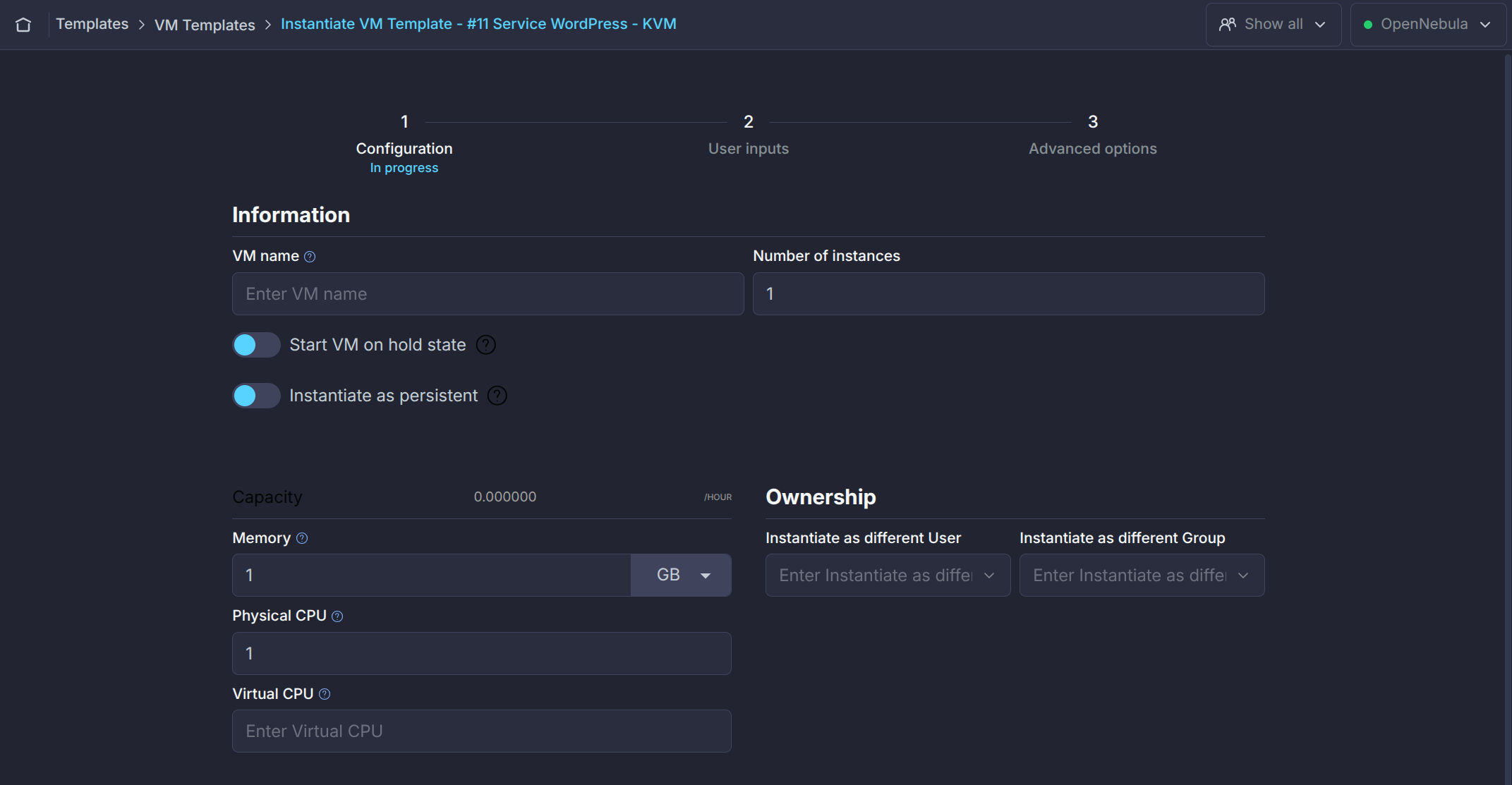Click the /HOUR cost unit label
The image size is (1512, 785).
tap(718, 497)
